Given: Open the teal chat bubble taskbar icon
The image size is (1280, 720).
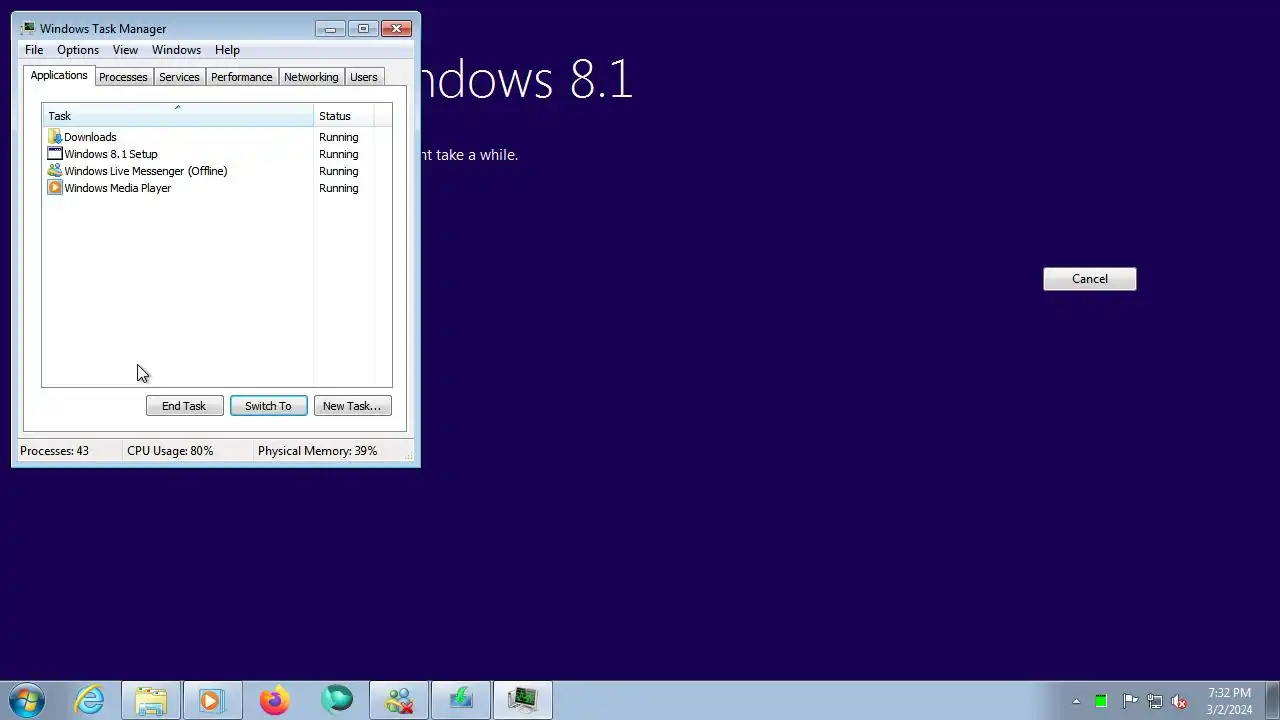Looking at the screenshot, I should [337, 700].
